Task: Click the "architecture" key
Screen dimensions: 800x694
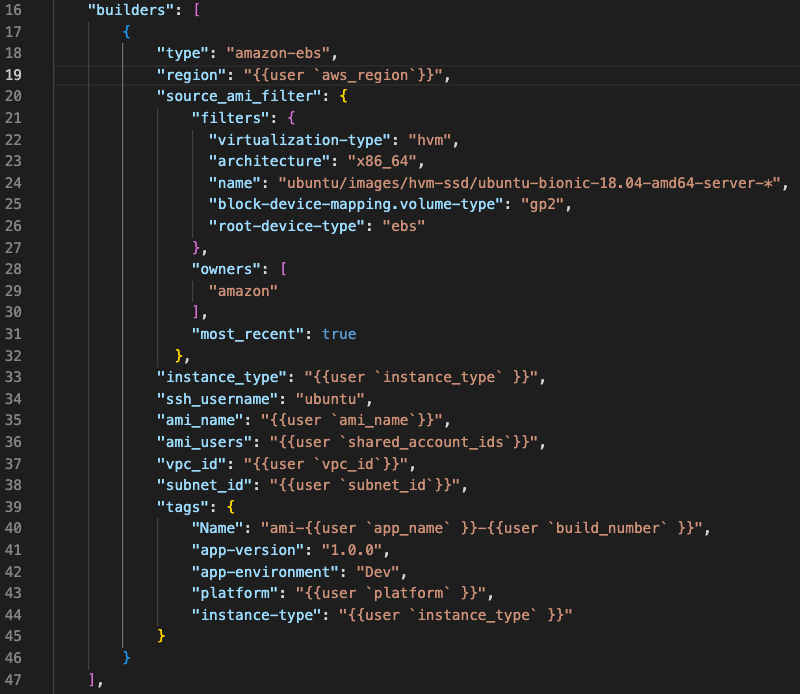Action: pos(269,161)
